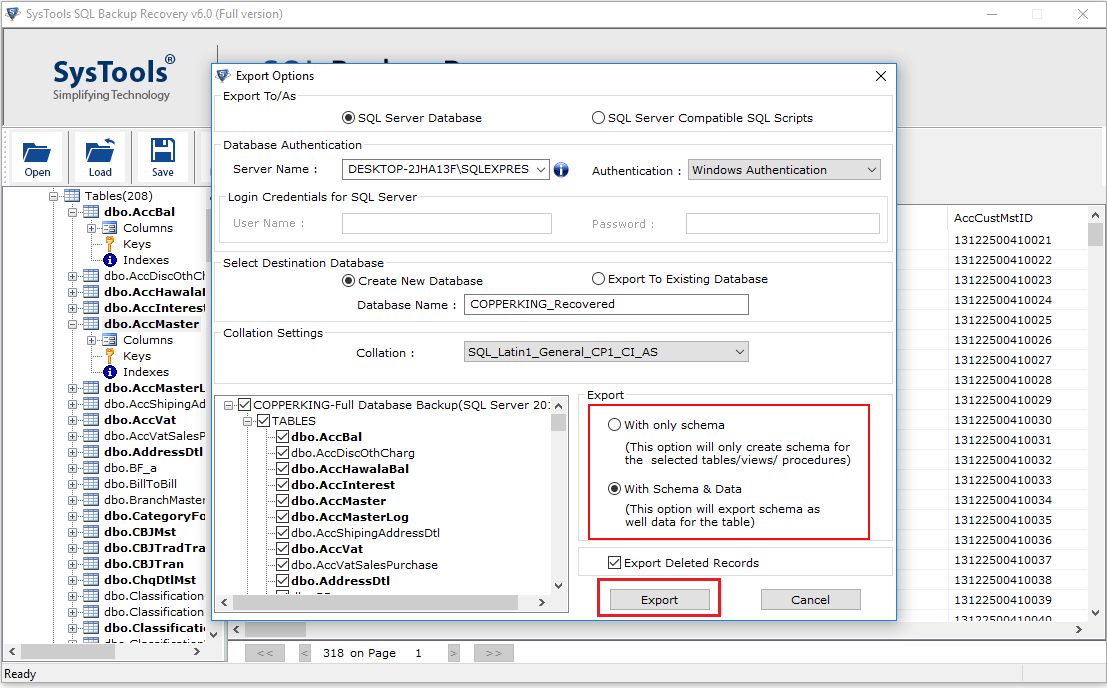Click the Keys icon under dbo.AccBal
Image resolution: width=1107 pixels, height=688 pixels.
pyautogui.click(x=109, y=244)
